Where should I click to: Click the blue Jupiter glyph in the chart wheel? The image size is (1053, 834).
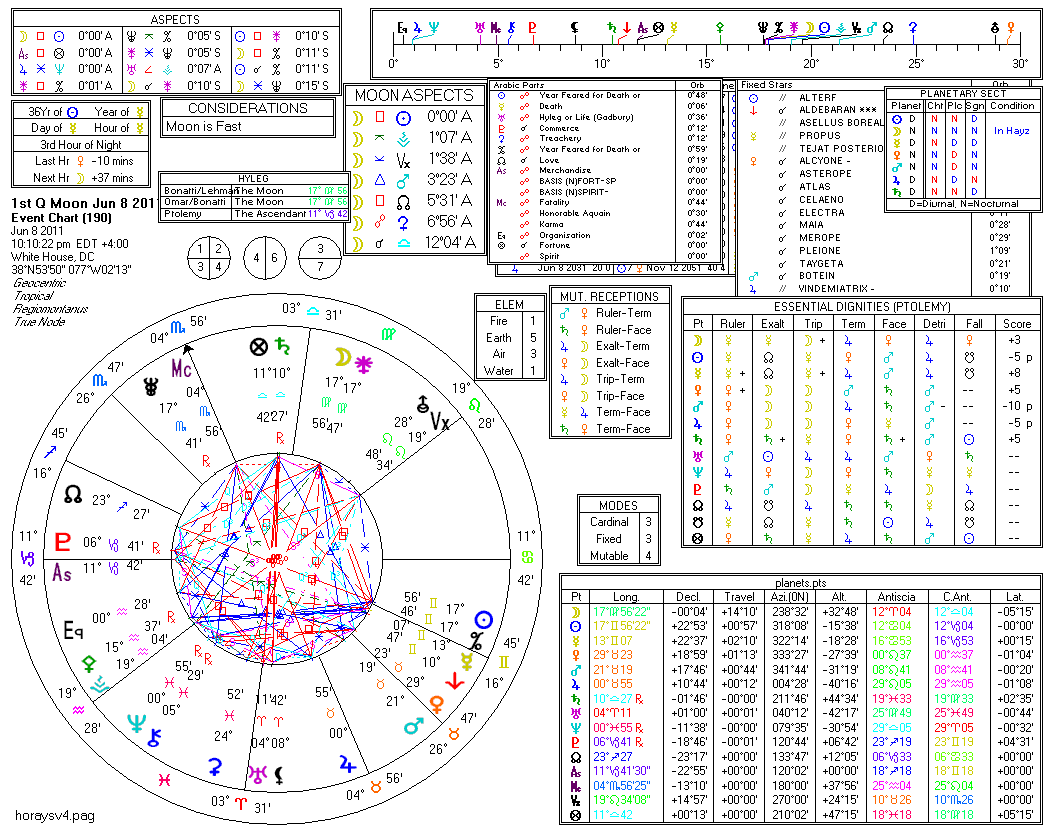pos(347,765)
